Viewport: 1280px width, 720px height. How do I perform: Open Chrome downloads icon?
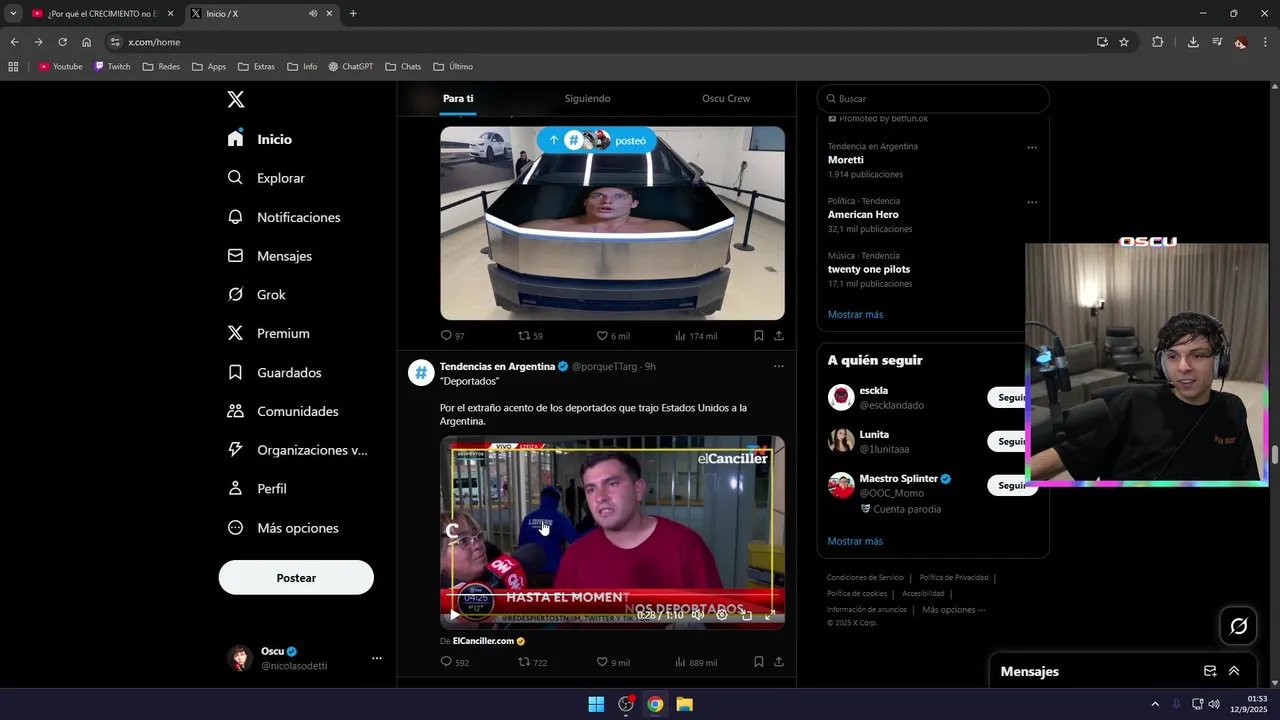point(1193,42)
